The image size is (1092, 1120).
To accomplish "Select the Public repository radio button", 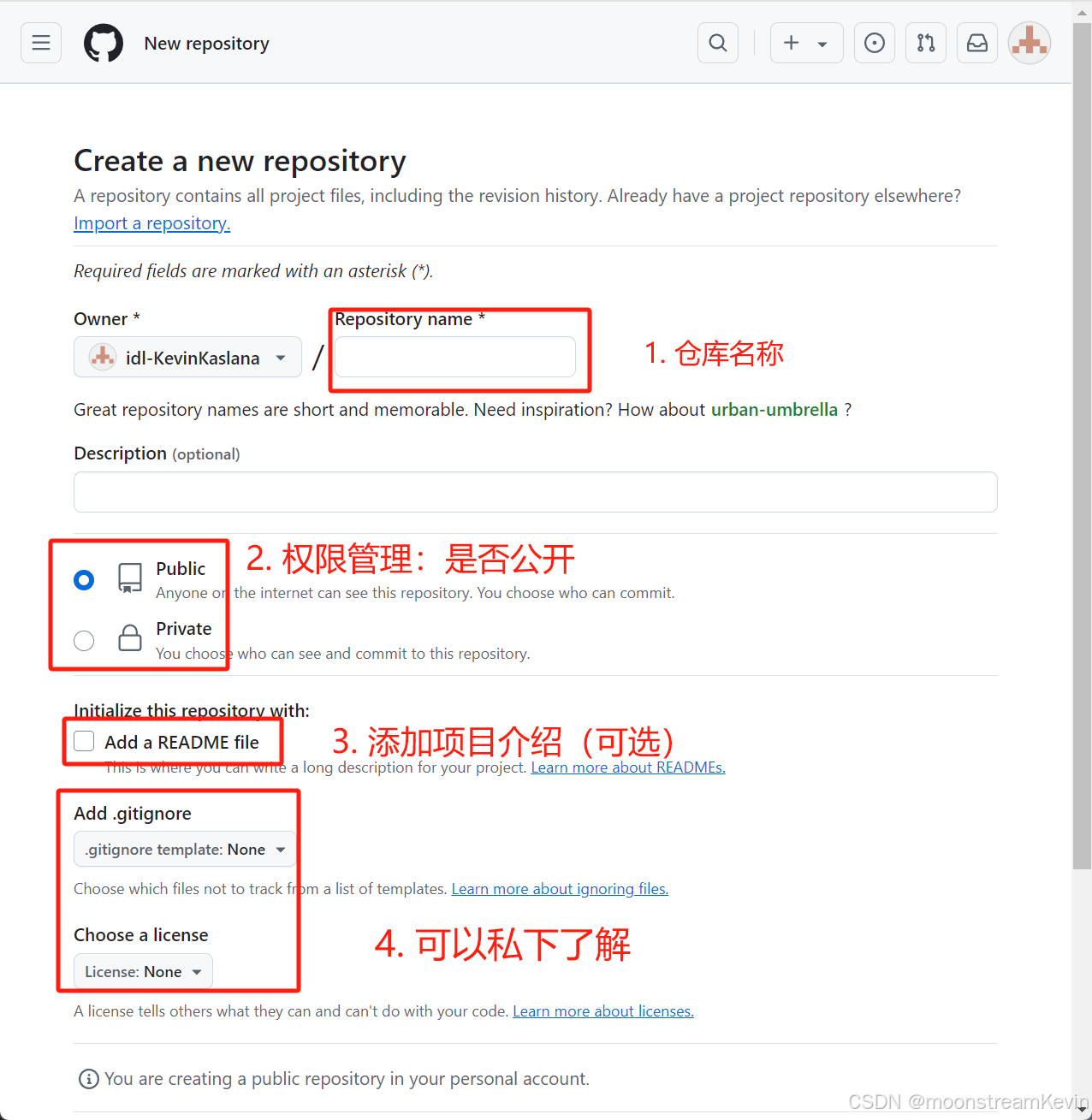I will tap(83, 579).
